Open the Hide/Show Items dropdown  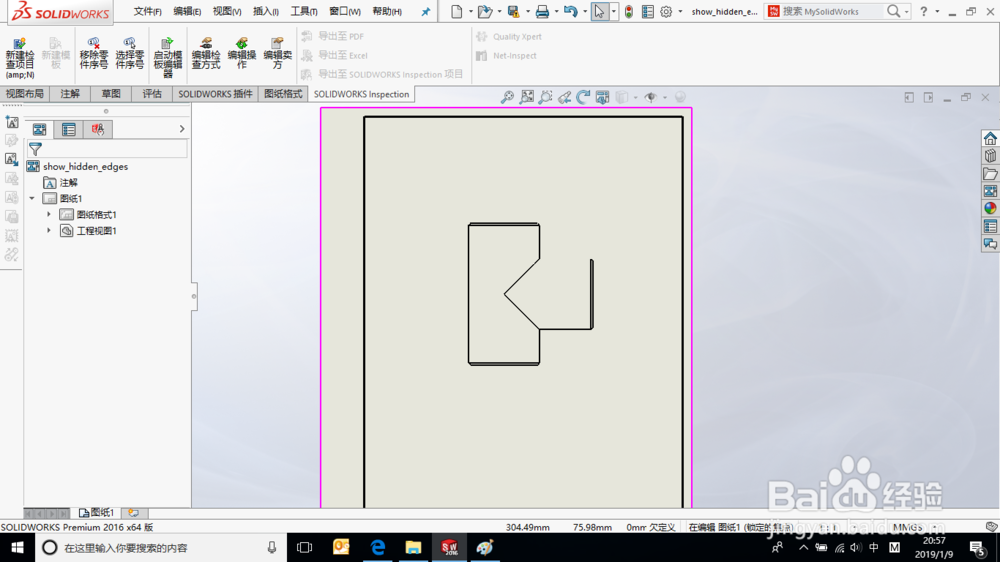665,98
